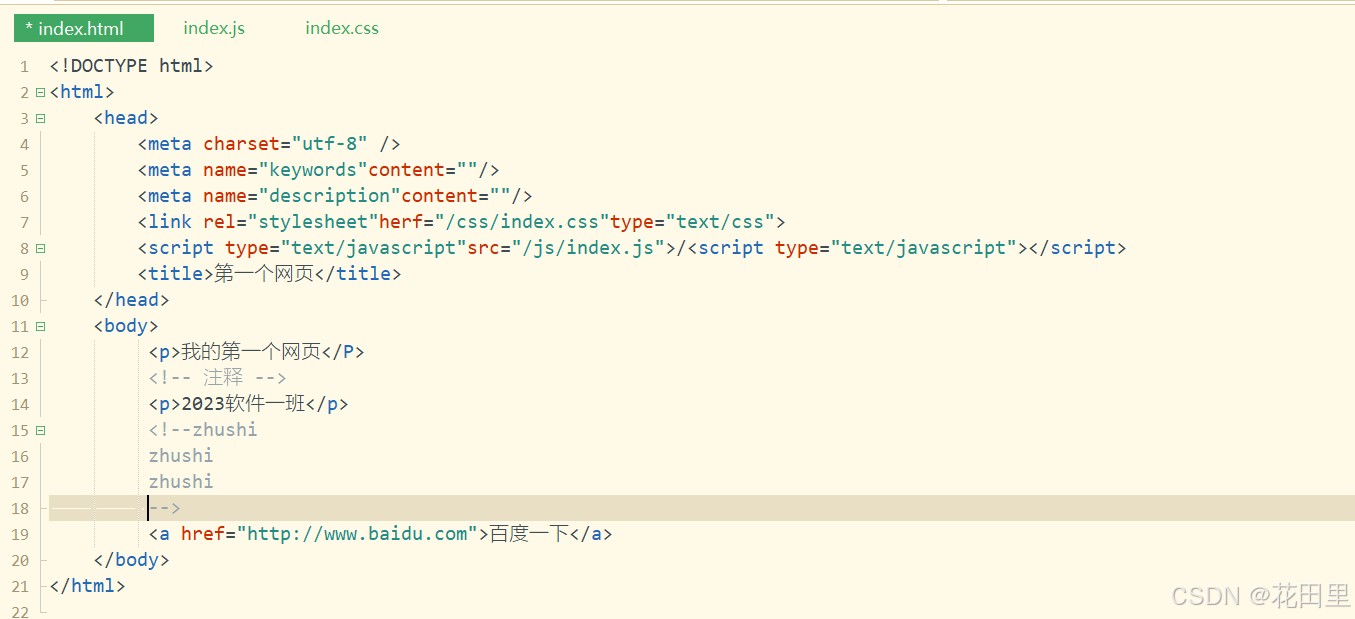This screenshot has width=1355, height=619.
Task: Click the "/js/index.js" source string
Action: pos(589,248)
